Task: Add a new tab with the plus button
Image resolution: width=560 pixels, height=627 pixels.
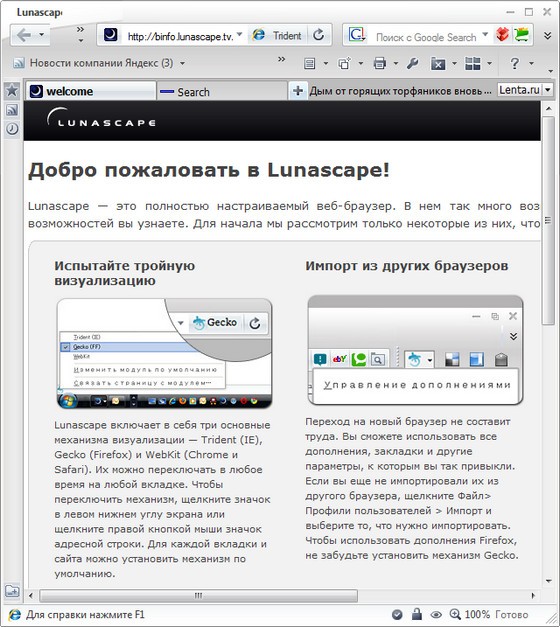Action: [297, 91]
